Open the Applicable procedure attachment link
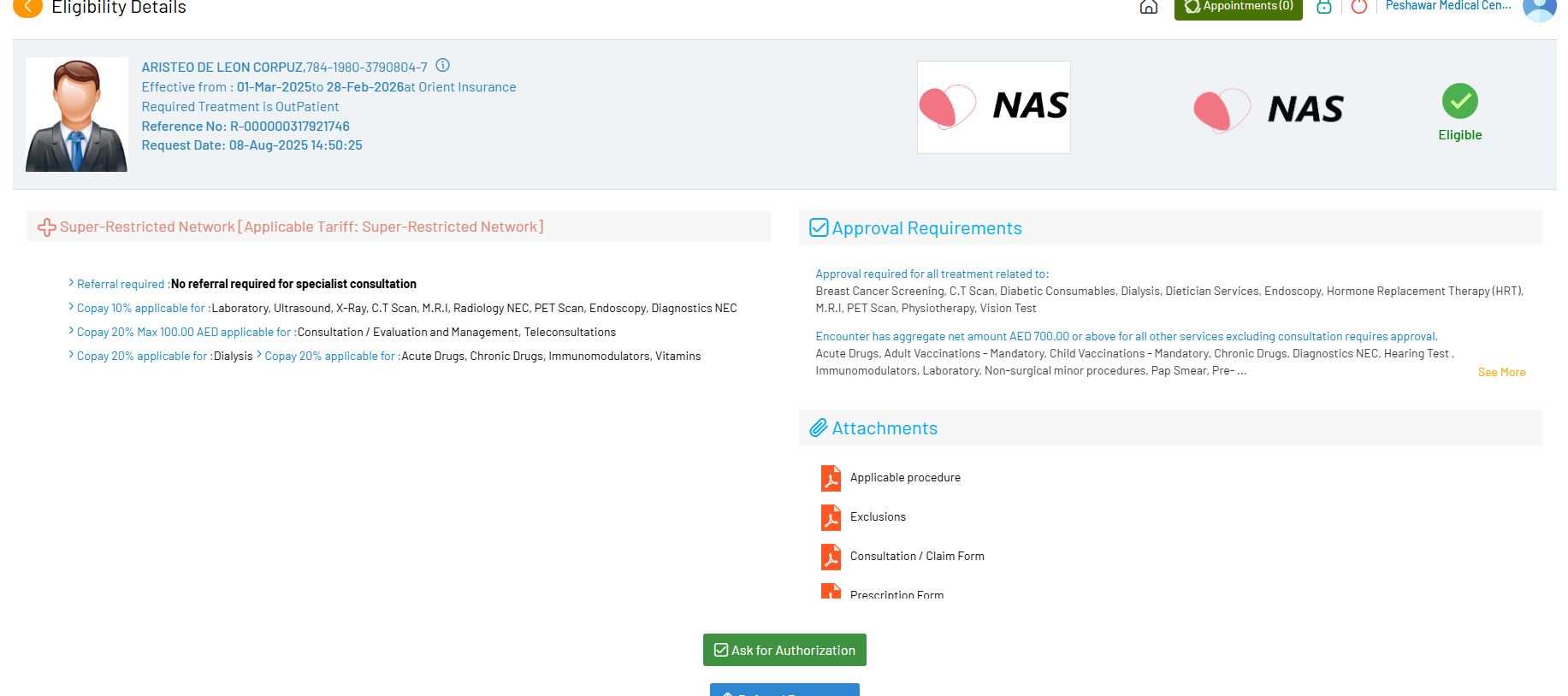 [x=905, y=477]
